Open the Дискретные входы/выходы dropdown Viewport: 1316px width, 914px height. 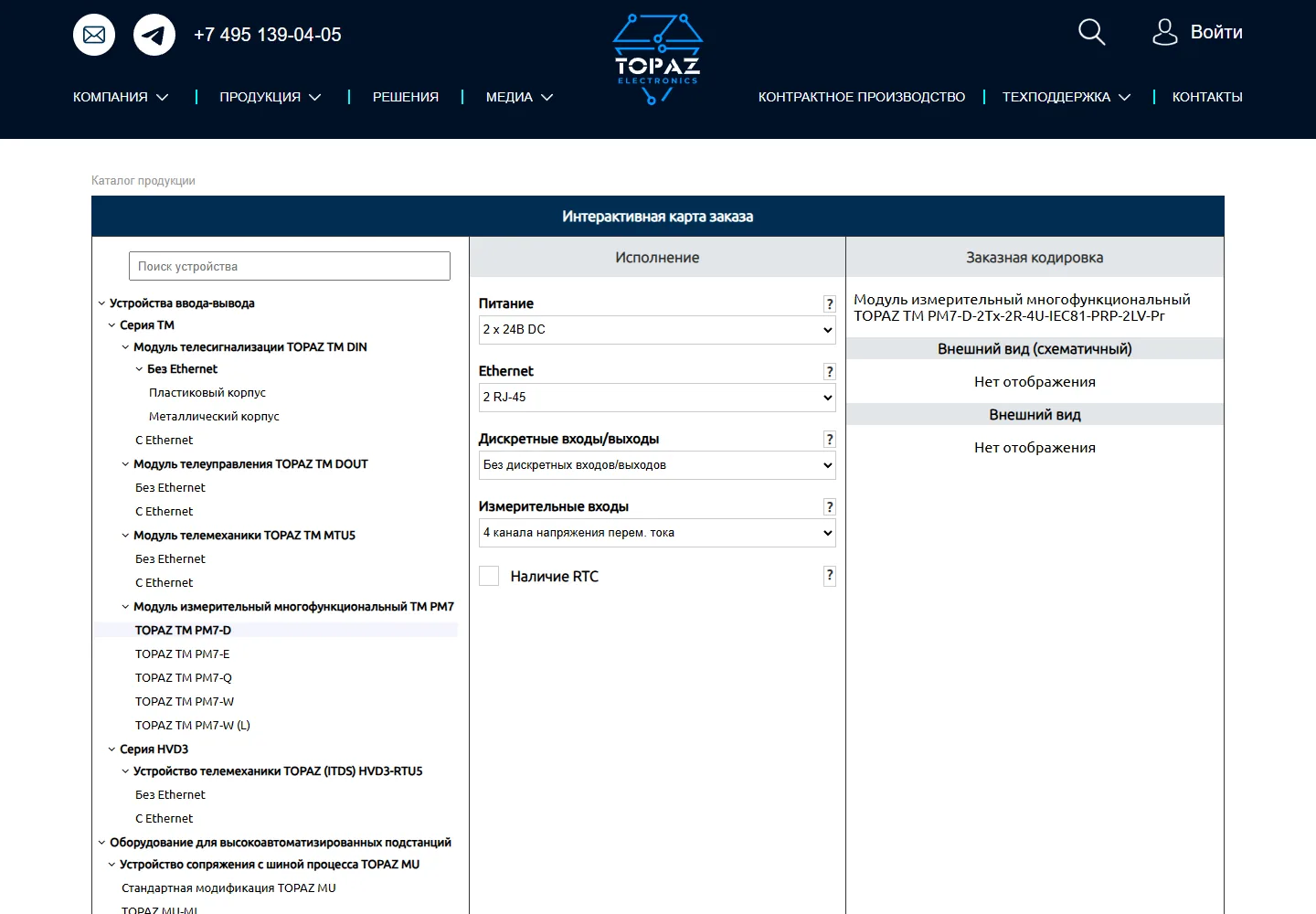tap(657, 465)
